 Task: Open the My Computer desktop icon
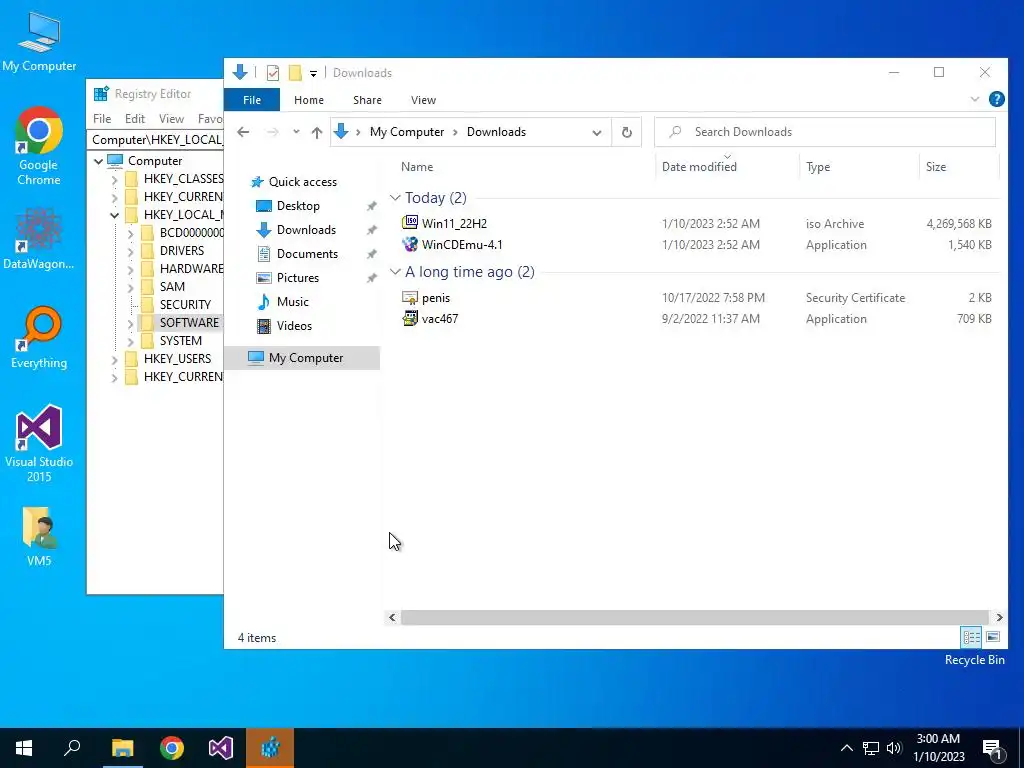[x=39, y=41]
